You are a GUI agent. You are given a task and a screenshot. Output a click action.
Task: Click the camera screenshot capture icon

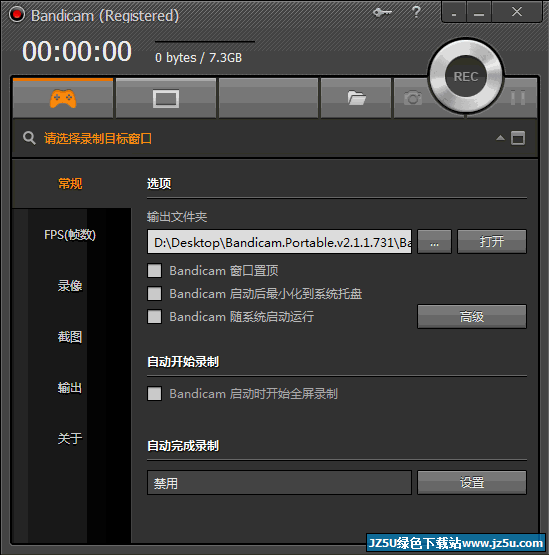click(413, 98)
